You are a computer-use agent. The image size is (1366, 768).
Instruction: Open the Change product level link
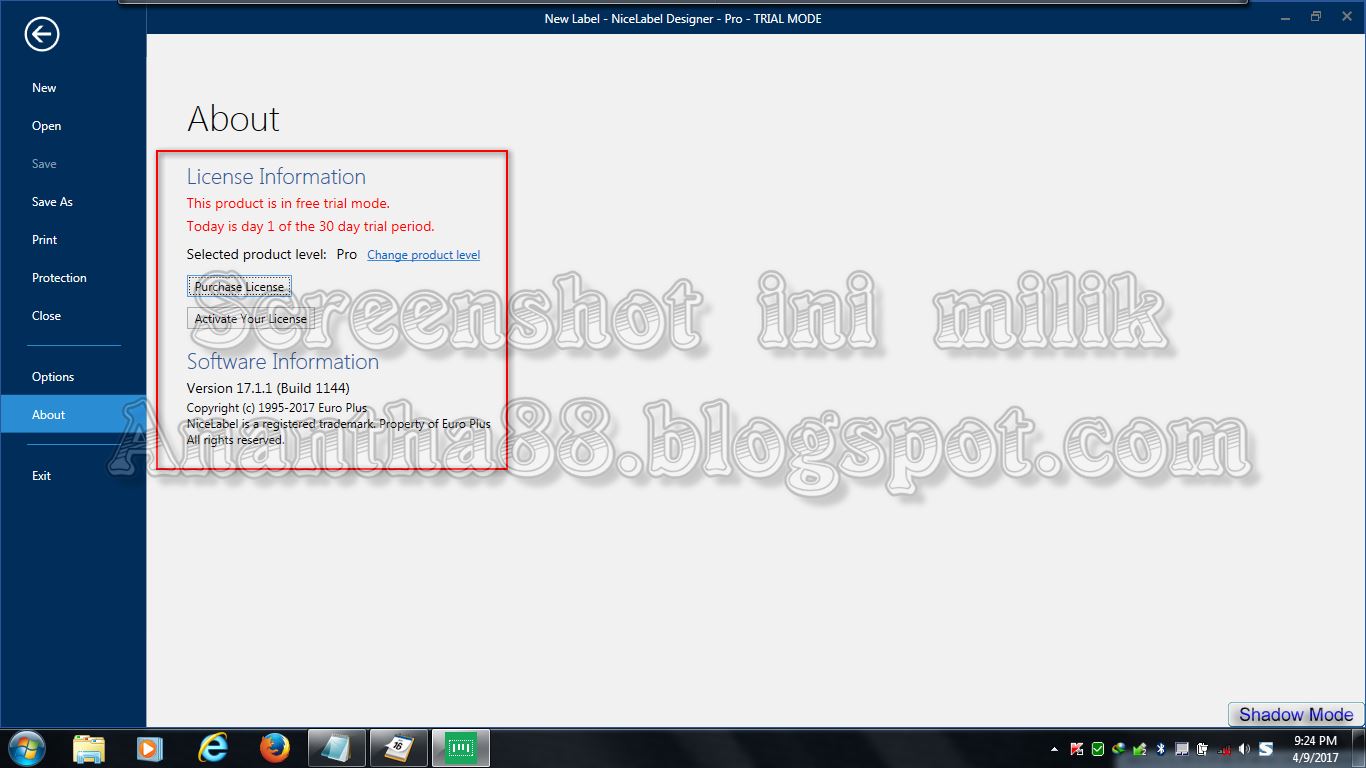pos(423,255)
